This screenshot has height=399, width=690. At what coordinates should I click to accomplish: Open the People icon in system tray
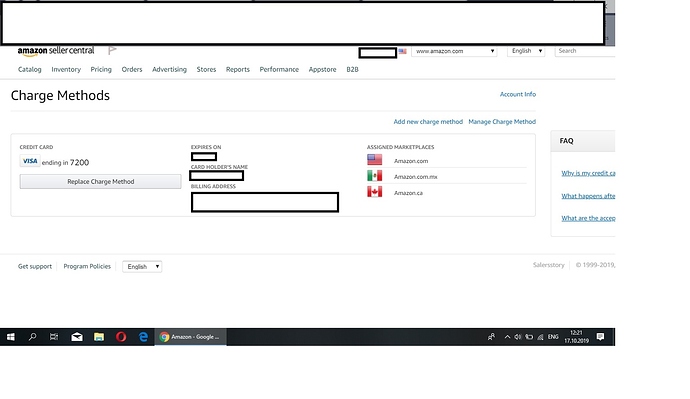(492, 337)
